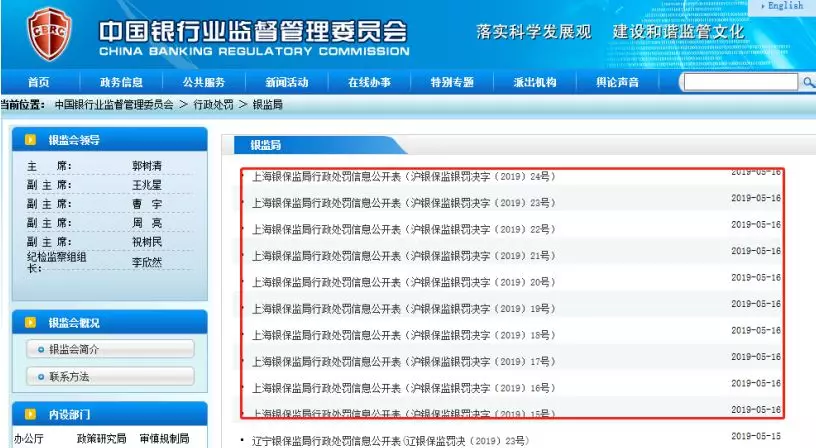Open the 在线办事 menu

pos(369,82)
